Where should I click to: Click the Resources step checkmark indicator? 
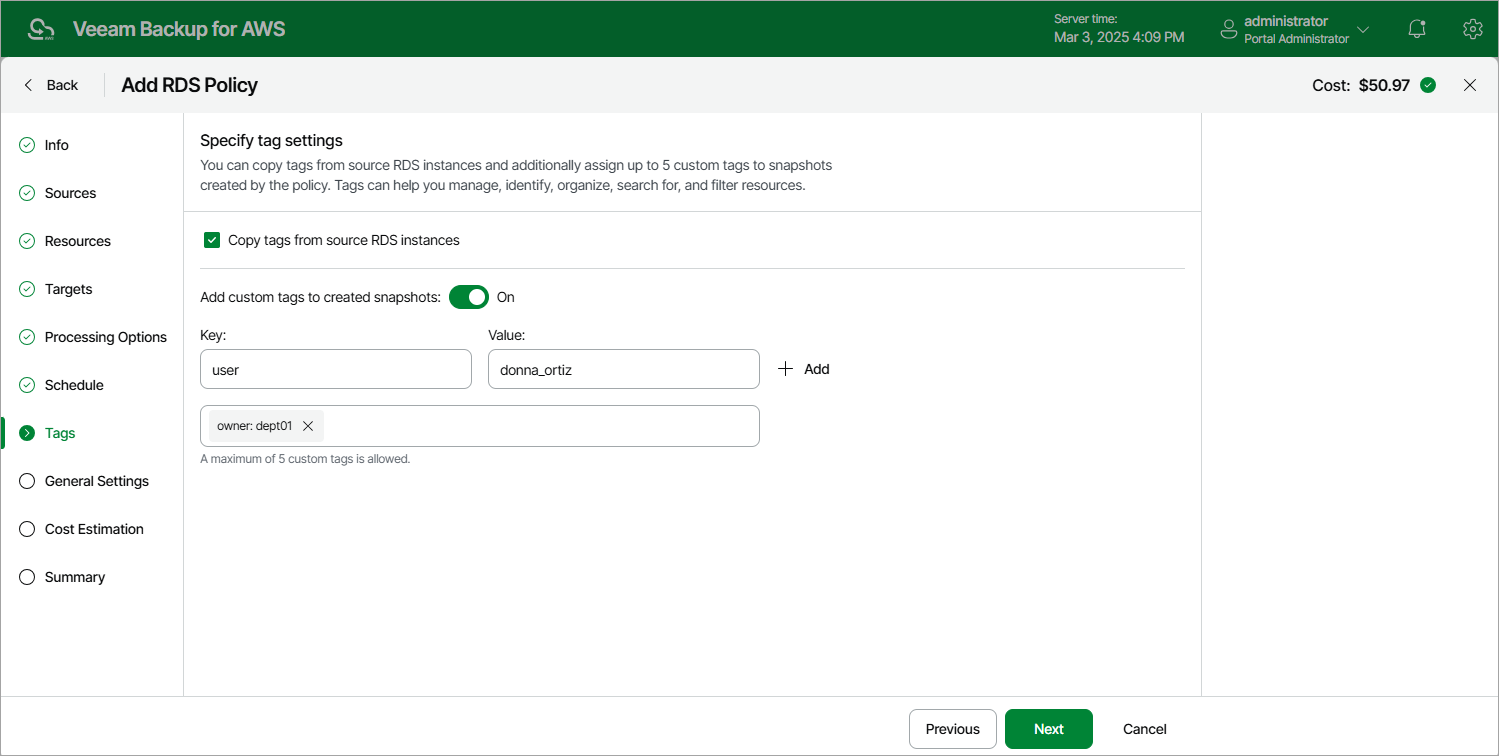coord(26,240)
